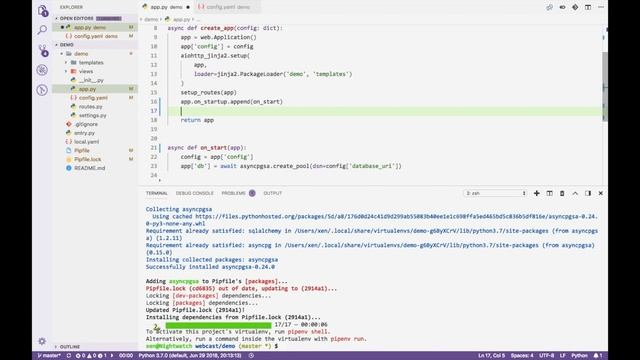Change the Python language mode
This screenshot has height=360, width=640.
coord(579,356)
